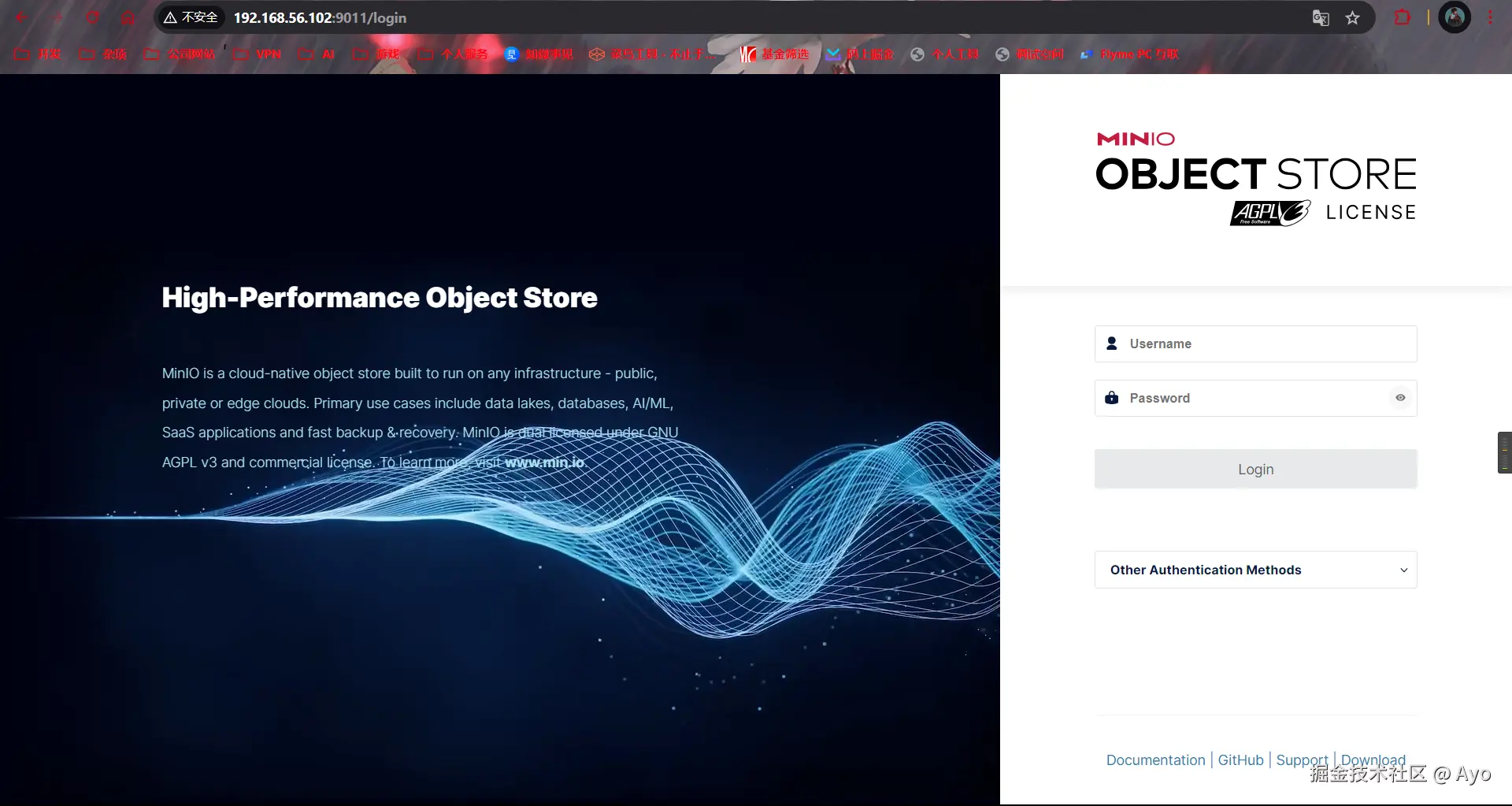
Task: Open the VPN bookmarks folder
Action: (x=257, y=54)
